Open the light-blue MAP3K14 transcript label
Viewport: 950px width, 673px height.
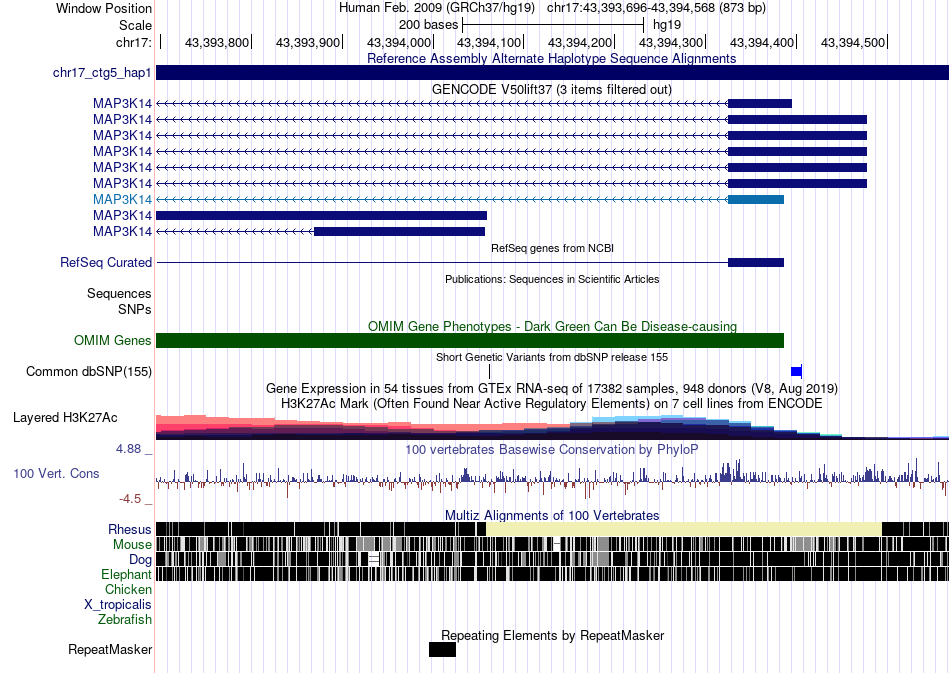(122, 199)
